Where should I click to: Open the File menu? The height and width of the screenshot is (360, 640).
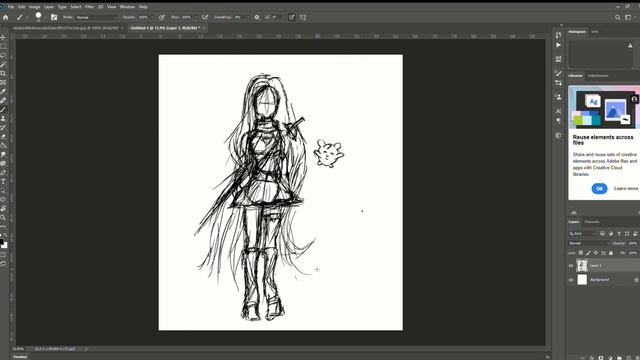(x=11, y=7)
